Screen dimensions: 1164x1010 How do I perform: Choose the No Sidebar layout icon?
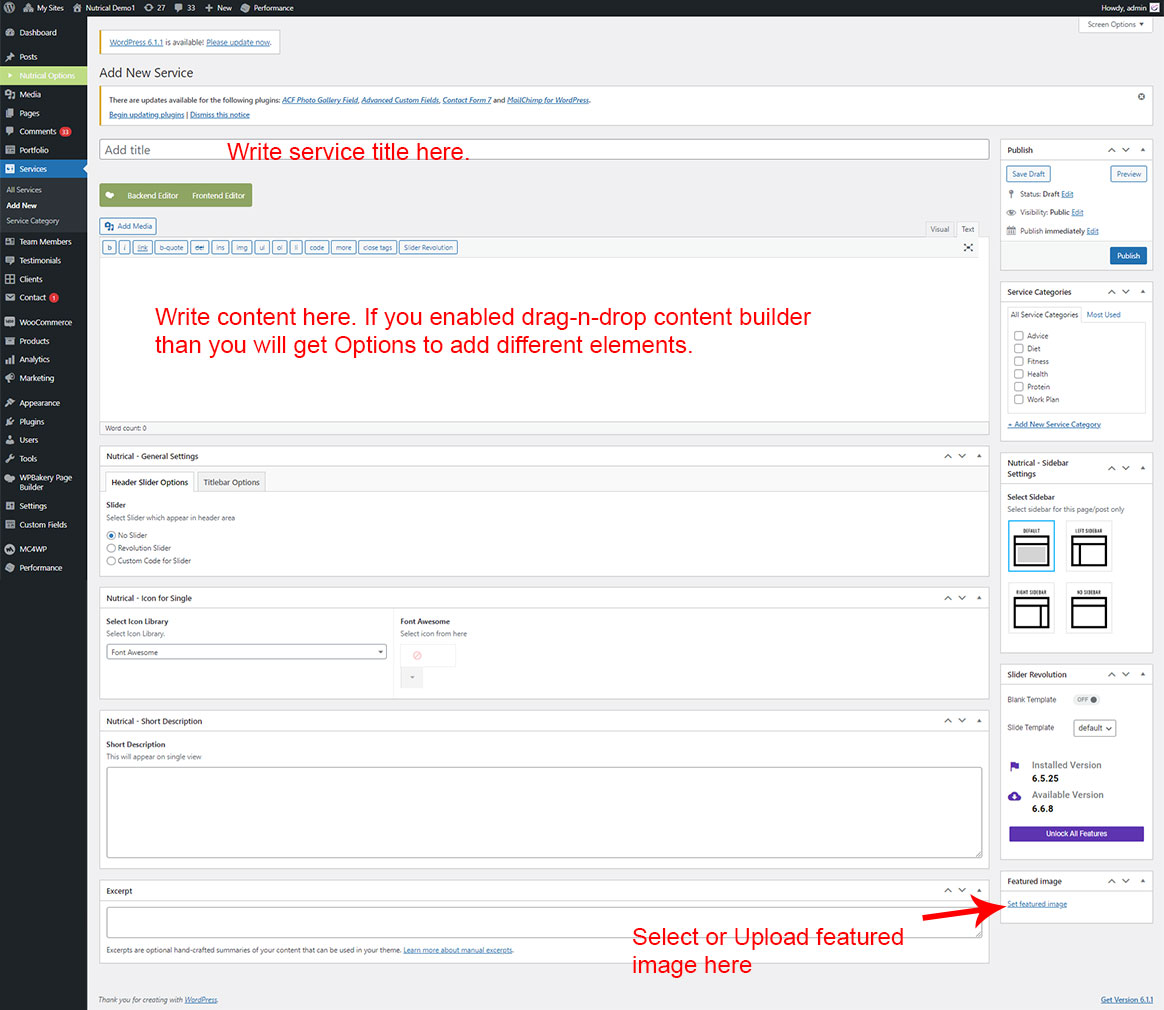tap(1088, 608)
